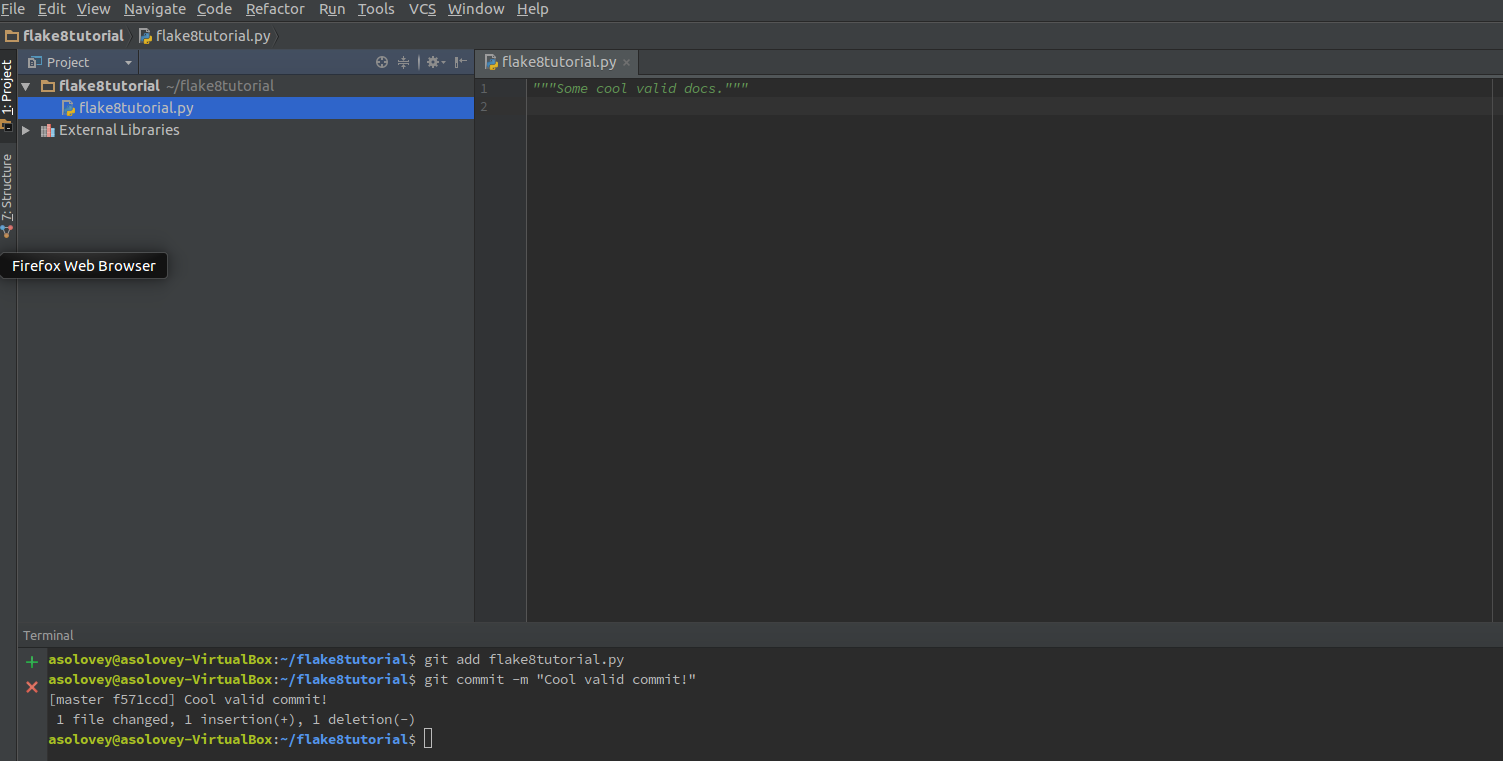Click the flake8tutorial folder icon in the tree

(x=47, y=86)
